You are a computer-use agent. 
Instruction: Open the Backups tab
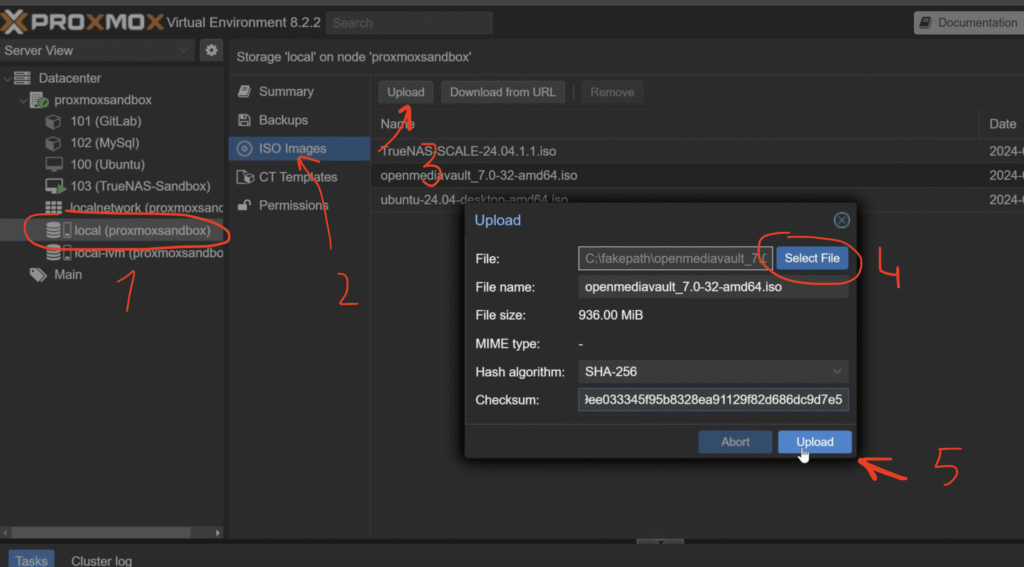[299, 120]
